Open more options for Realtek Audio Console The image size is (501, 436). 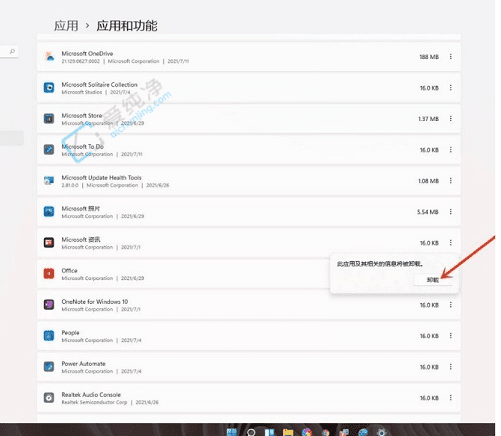451,398
